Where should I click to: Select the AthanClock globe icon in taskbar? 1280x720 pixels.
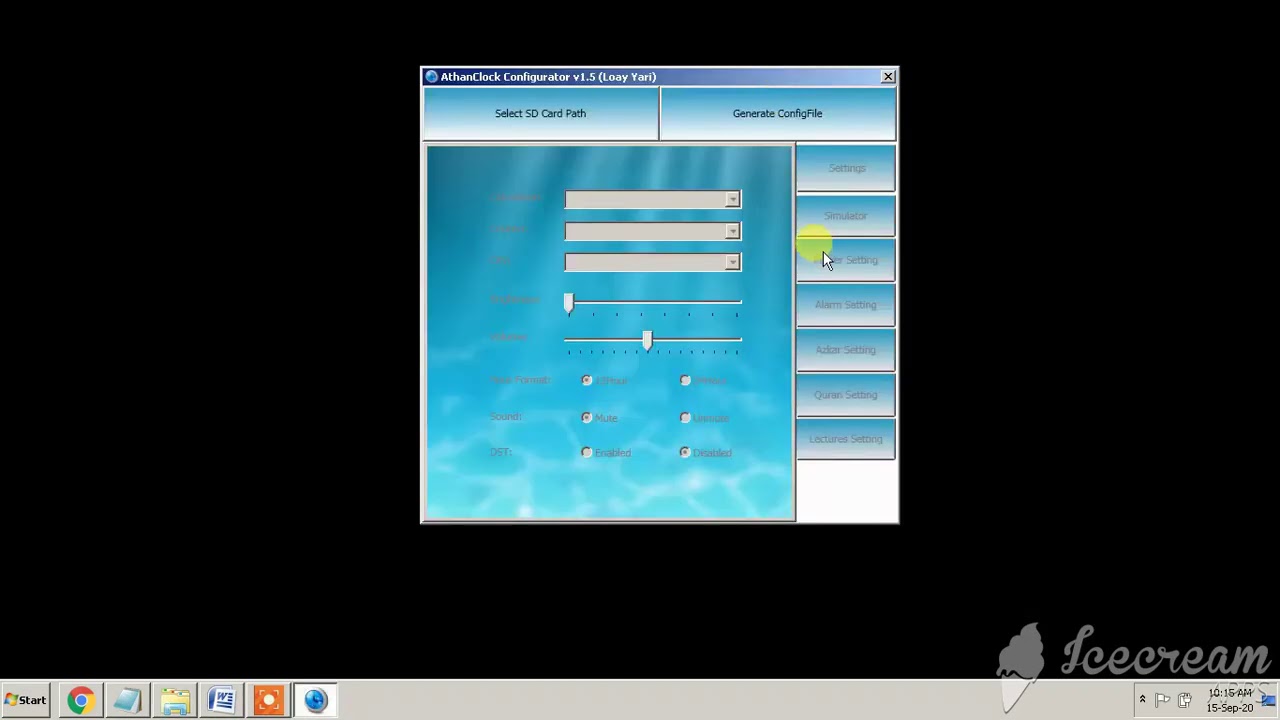pos(315,700)
